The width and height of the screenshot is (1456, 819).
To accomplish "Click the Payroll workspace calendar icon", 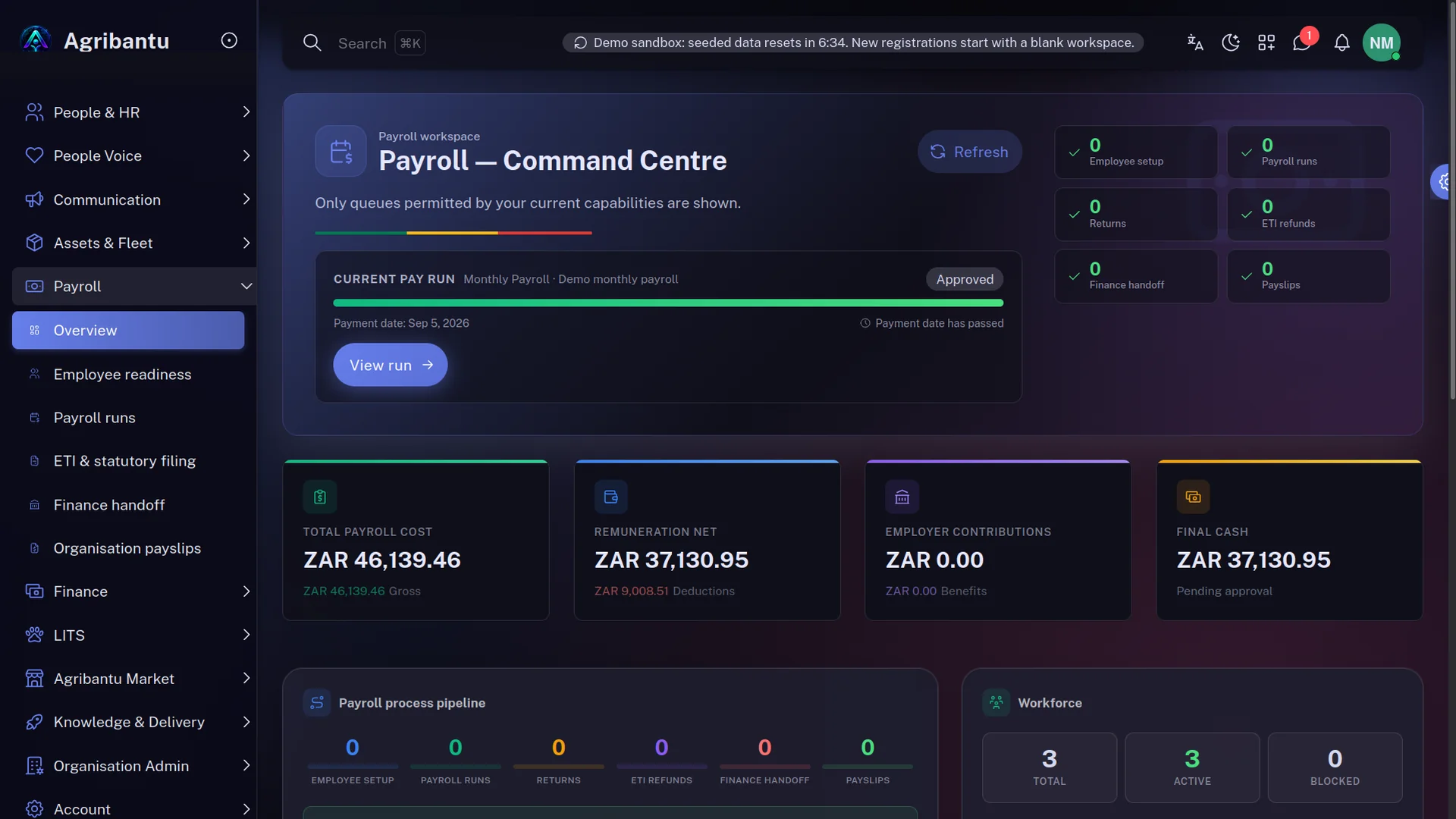I will click(340, 151).
